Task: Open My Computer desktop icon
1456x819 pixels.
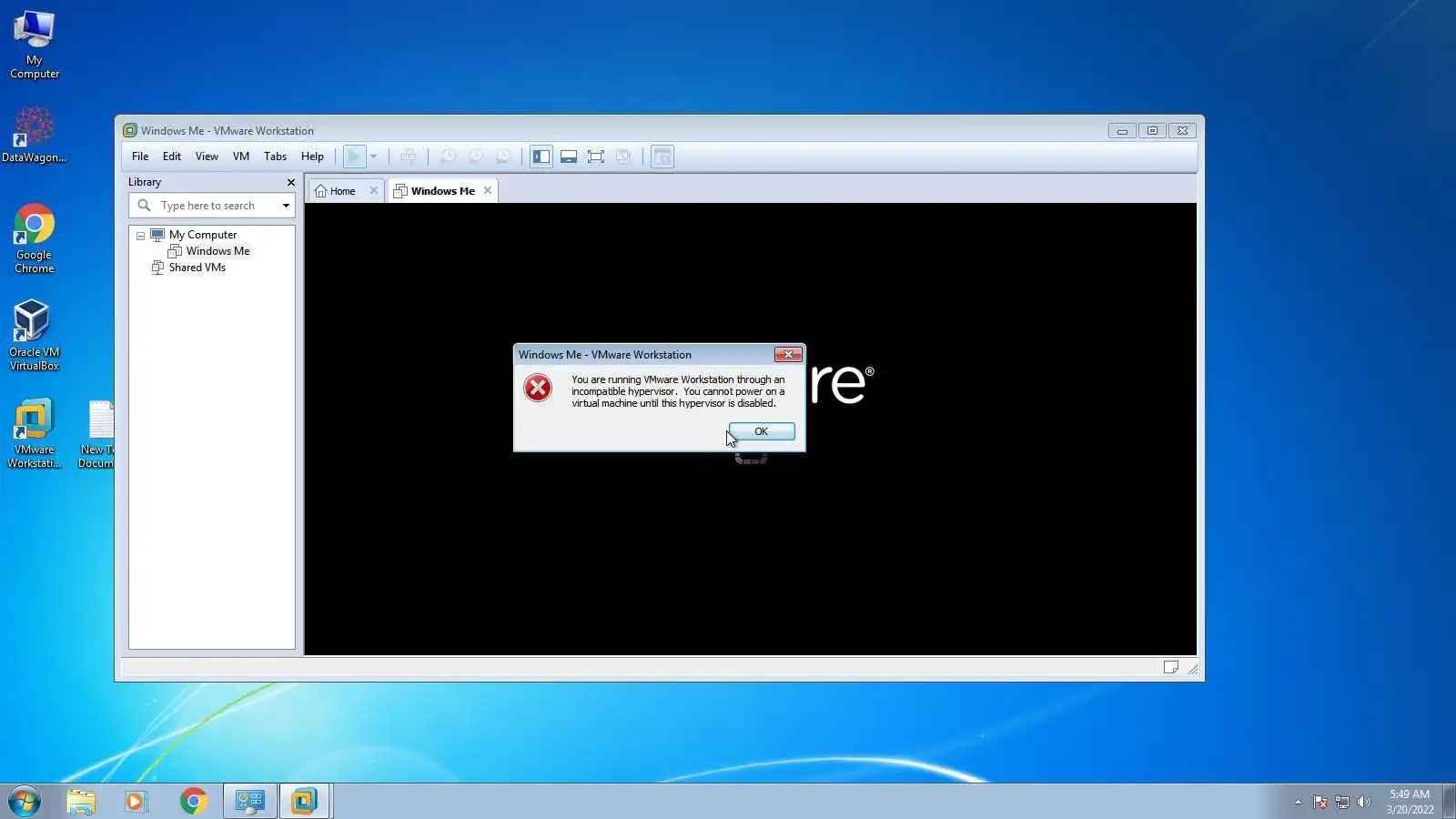Action: point(35,45)
